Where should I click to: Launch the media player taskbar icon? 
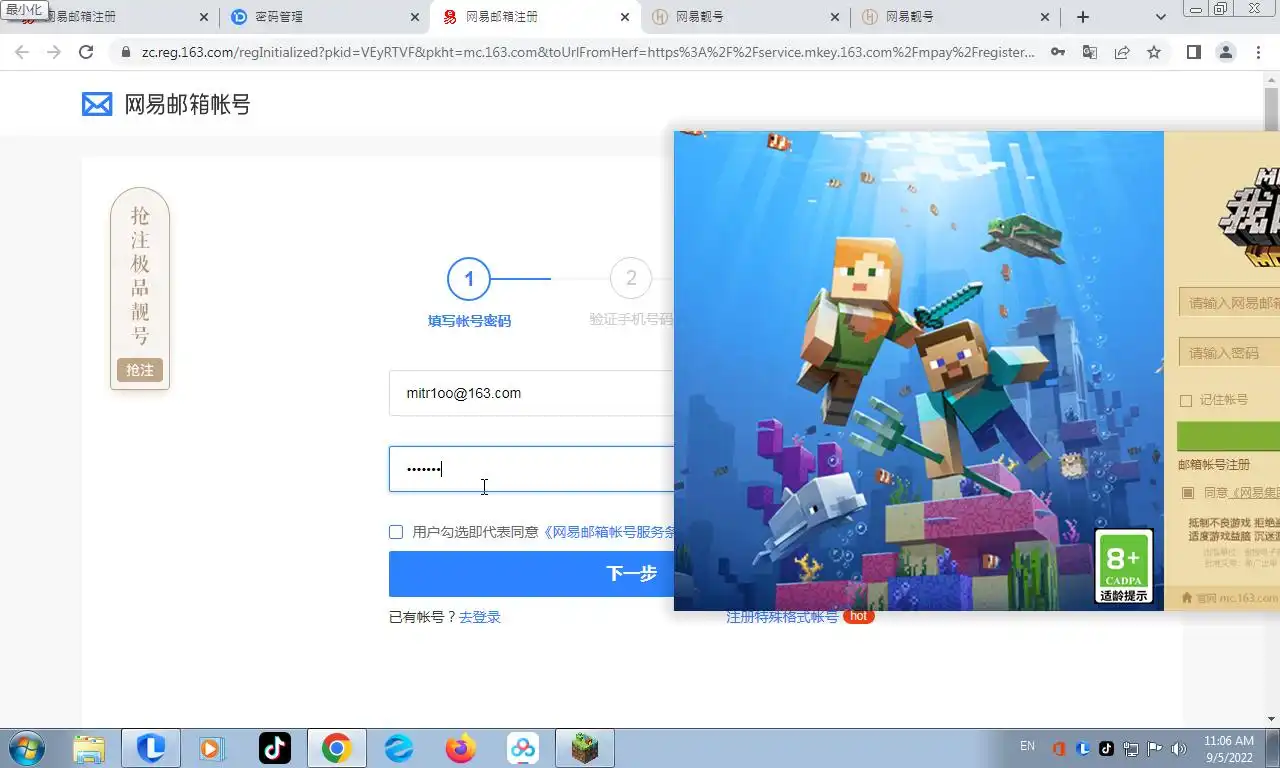[211, 748]
